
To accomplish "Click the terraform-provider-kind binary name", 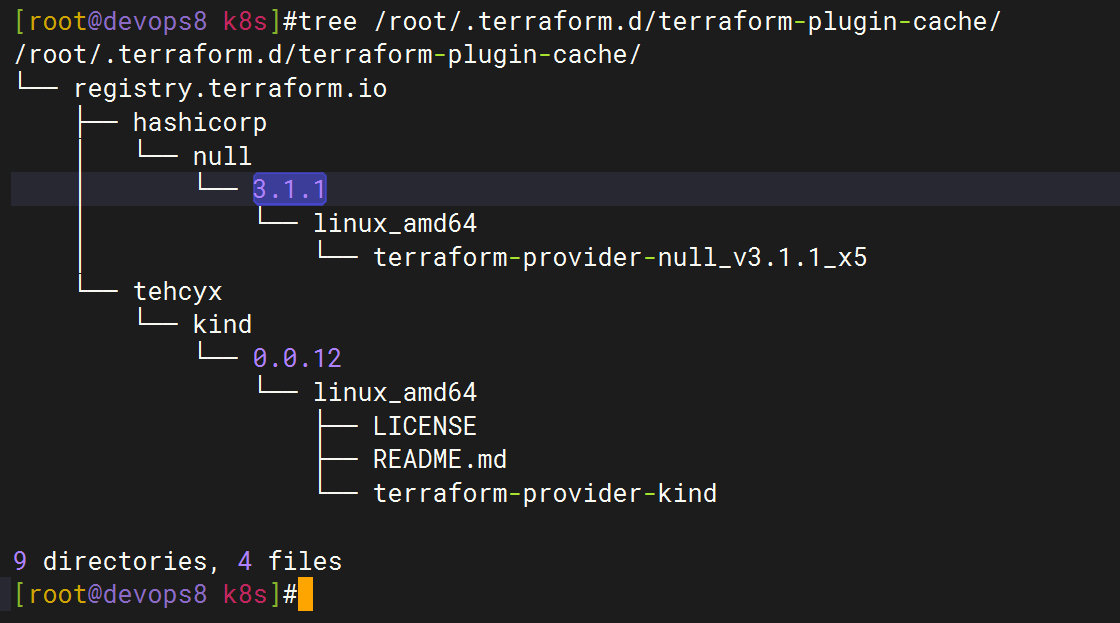I will (x=545, y=493).
